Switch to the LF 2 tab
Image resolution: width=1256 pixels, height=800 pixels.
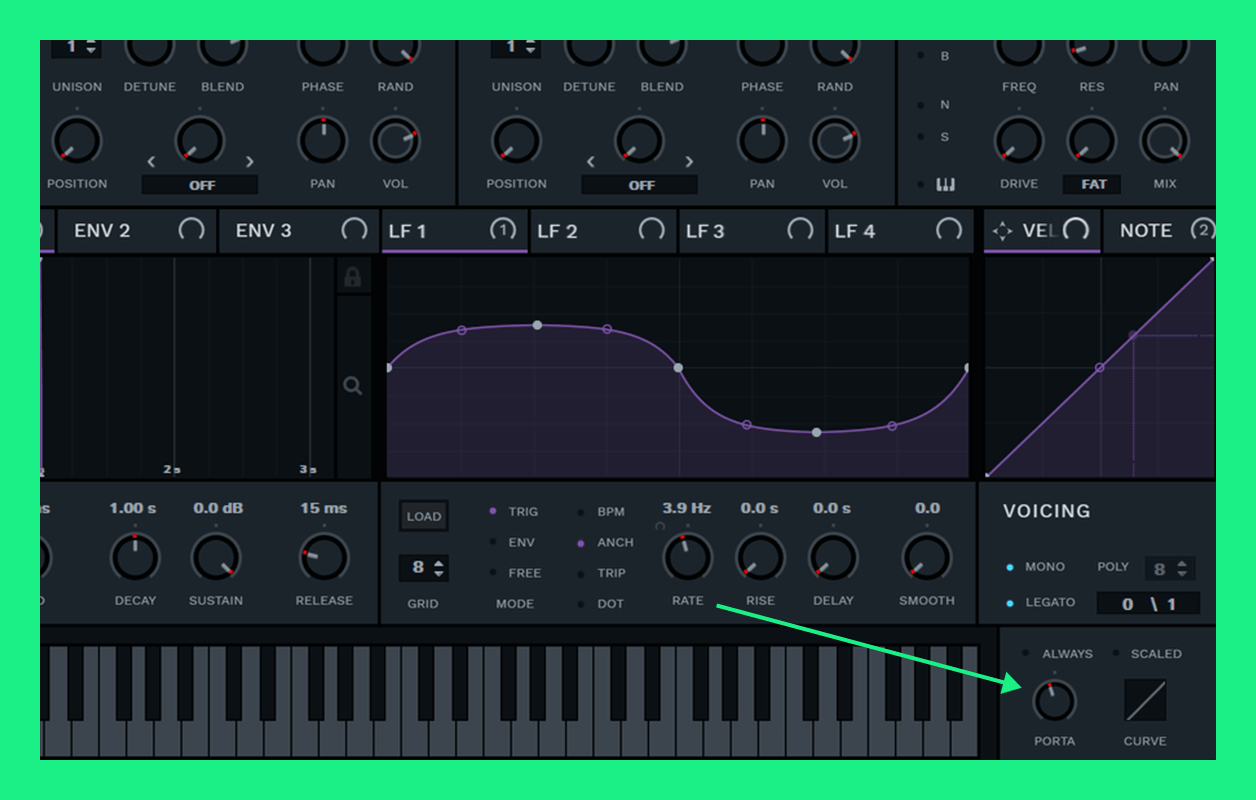pyautogui.click(x=557, y=232)
